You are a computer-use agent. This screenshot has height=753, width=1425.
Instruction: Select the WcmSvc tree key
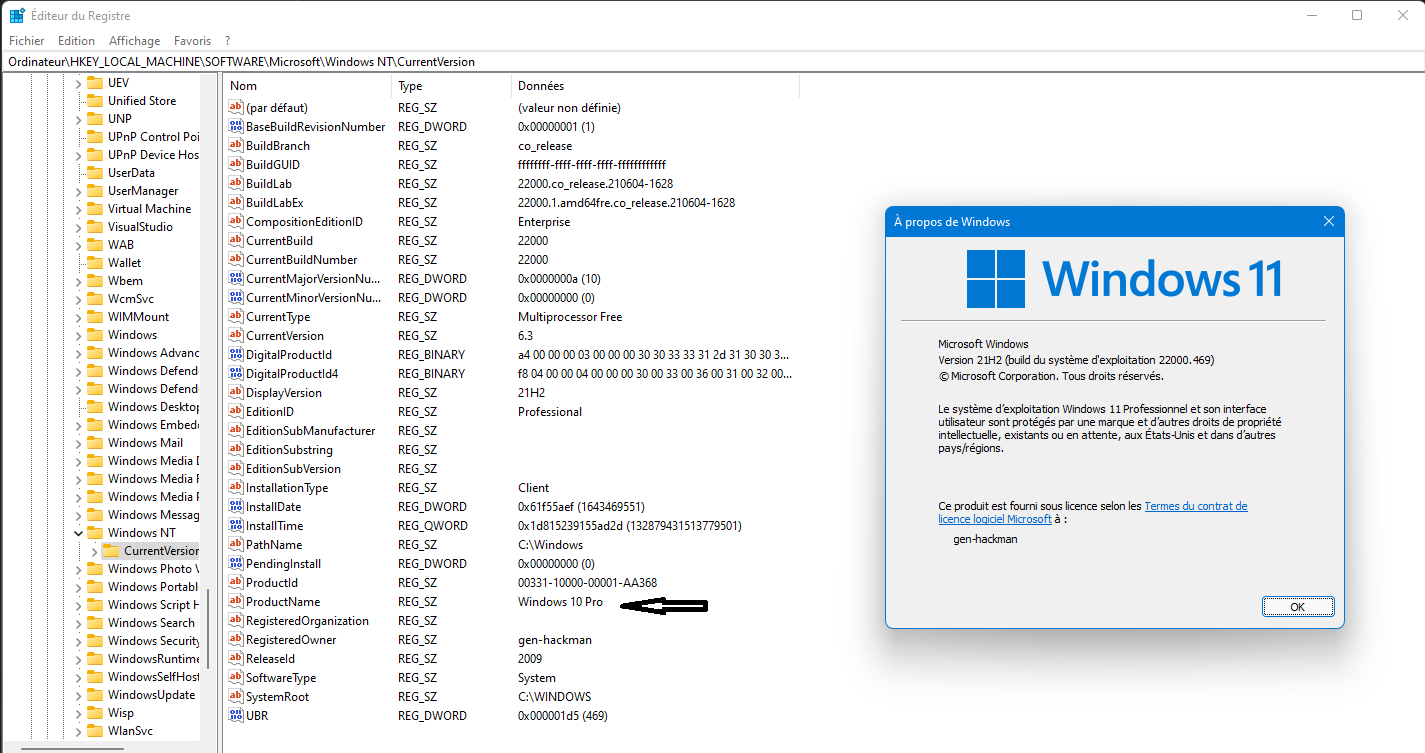[130, 299]
